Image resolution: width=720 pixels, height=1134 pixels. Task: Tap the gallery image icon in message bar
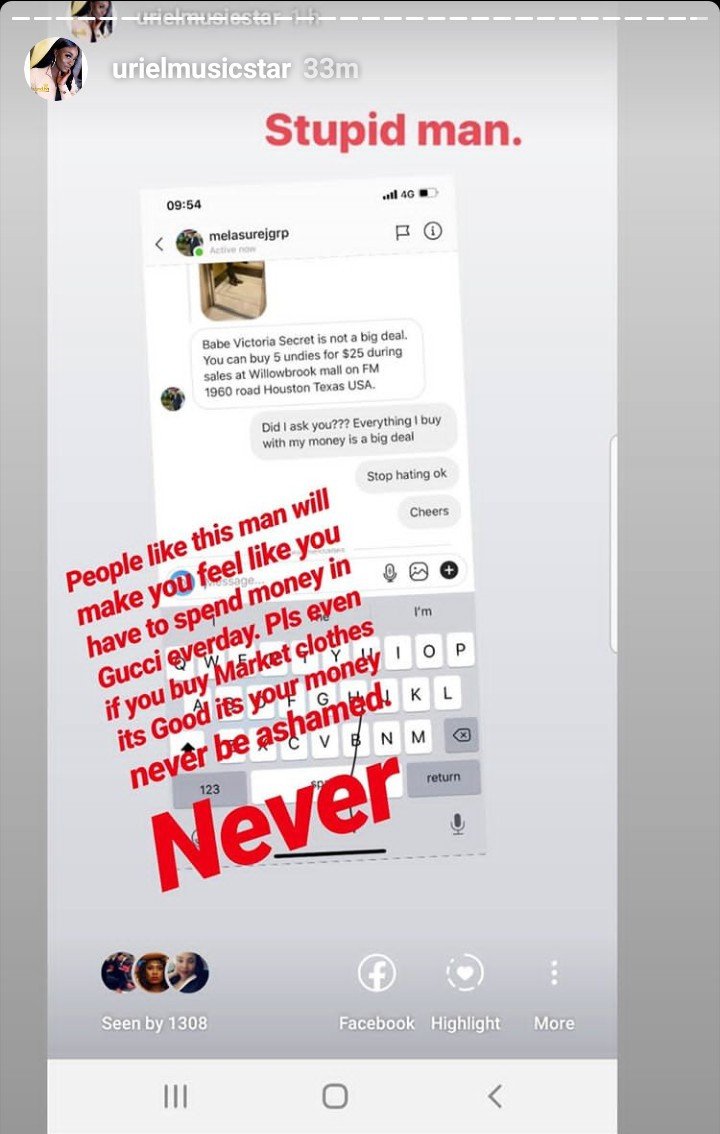pyautogui.click(x=419, y=571)
